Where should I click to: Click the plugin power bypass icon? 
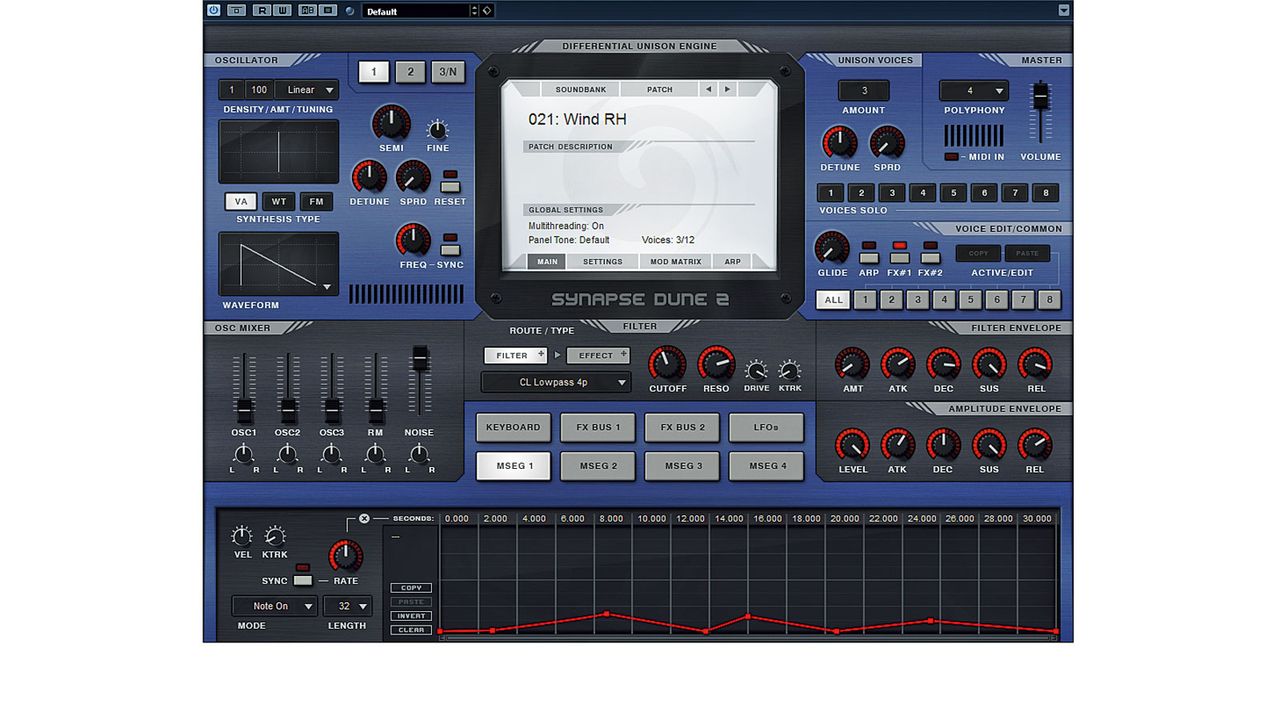pyautogui.click(x=213, y=11)
